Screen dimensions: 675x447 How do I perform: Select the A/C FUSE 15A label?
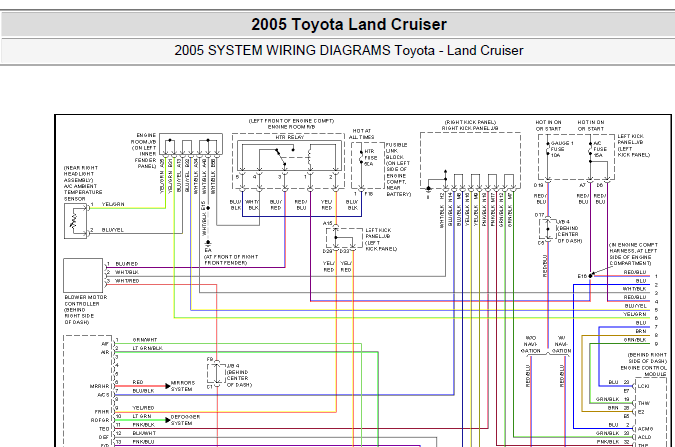(x=600, y=149)
